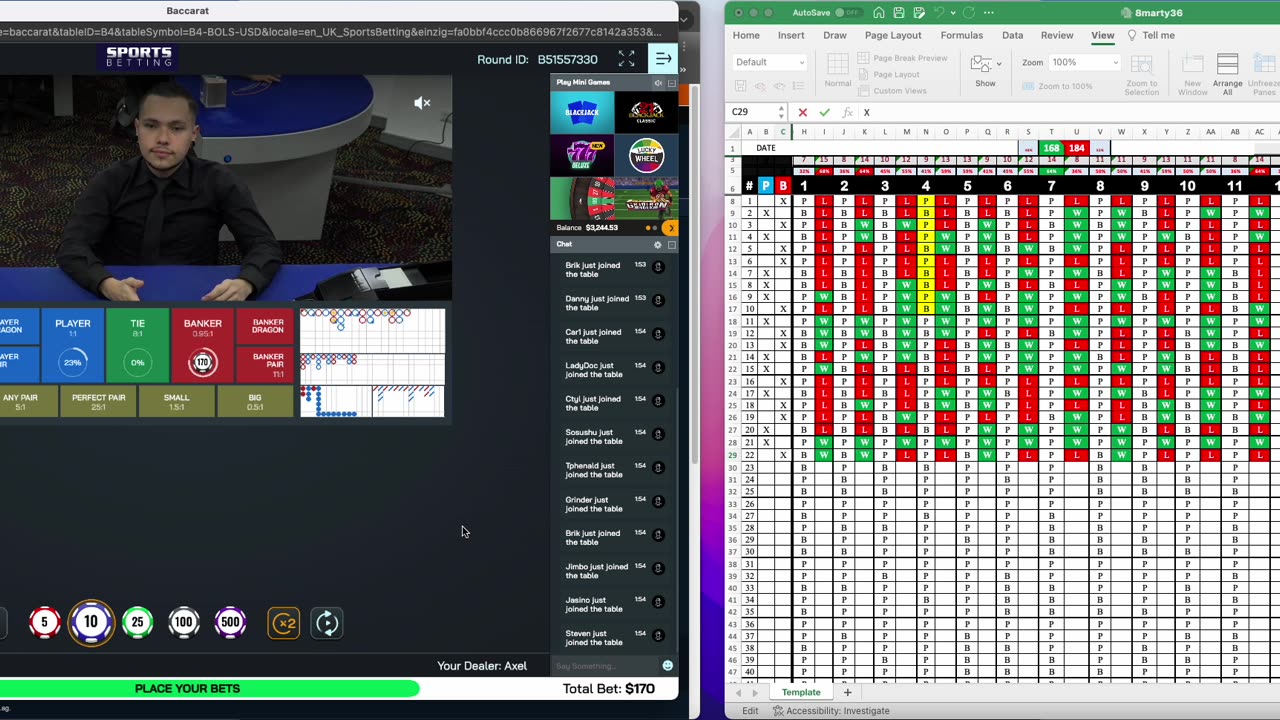Click user icon next to Steven's message
The height and width of the screenshot is (720, 1280).
tap(658, 635)
